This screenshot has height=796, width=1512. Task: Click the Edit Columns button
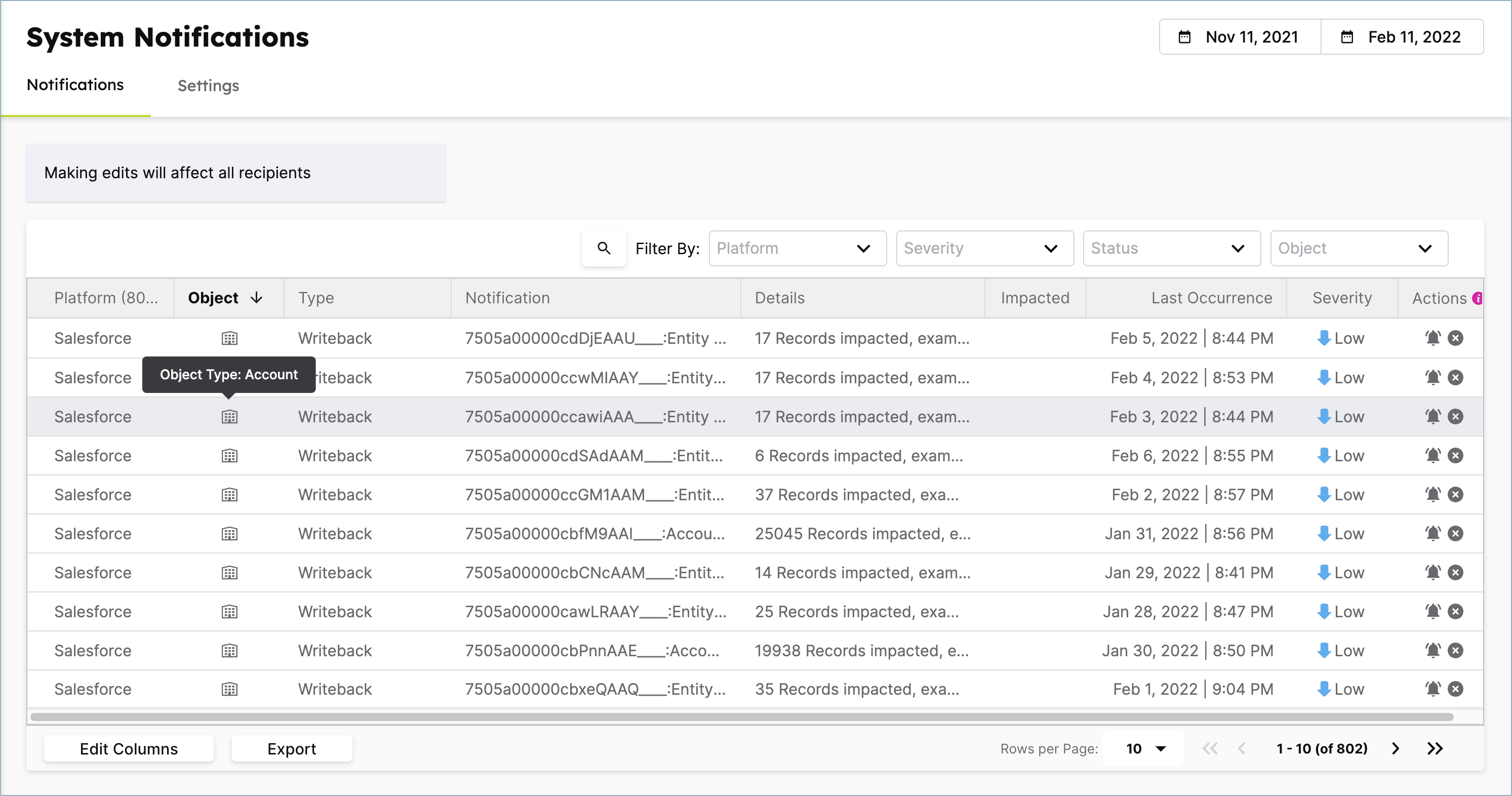pos(129,748)
